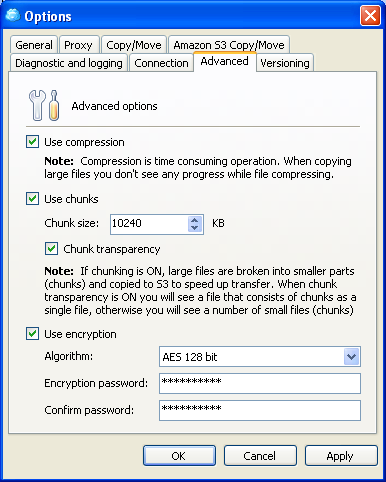Switch to the Amazon S3 Copy/Move tab
Screen dimensions: 386x482
click(229, 45)
